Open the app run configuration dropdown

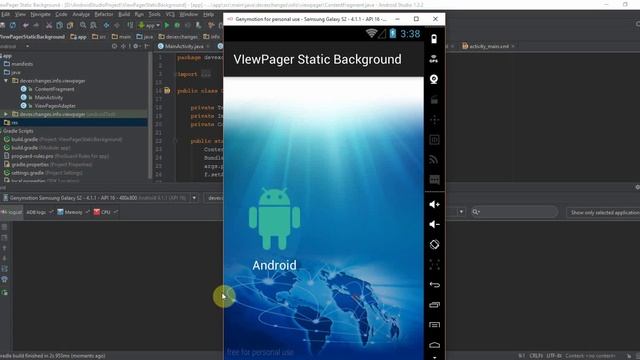click(x=149, y=25)
